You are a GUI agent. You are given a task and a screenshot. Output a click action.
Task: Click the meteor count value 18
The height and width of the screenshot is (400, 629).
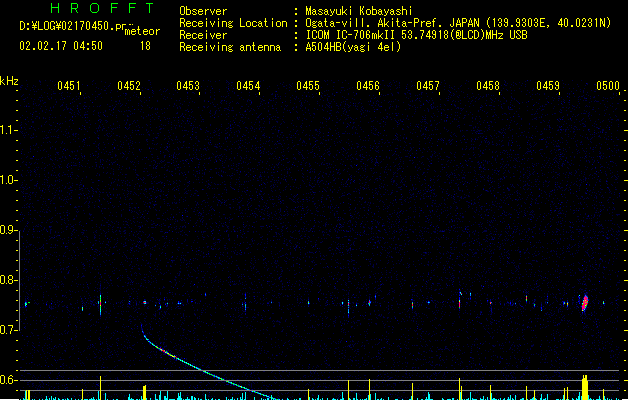point(145,46)
